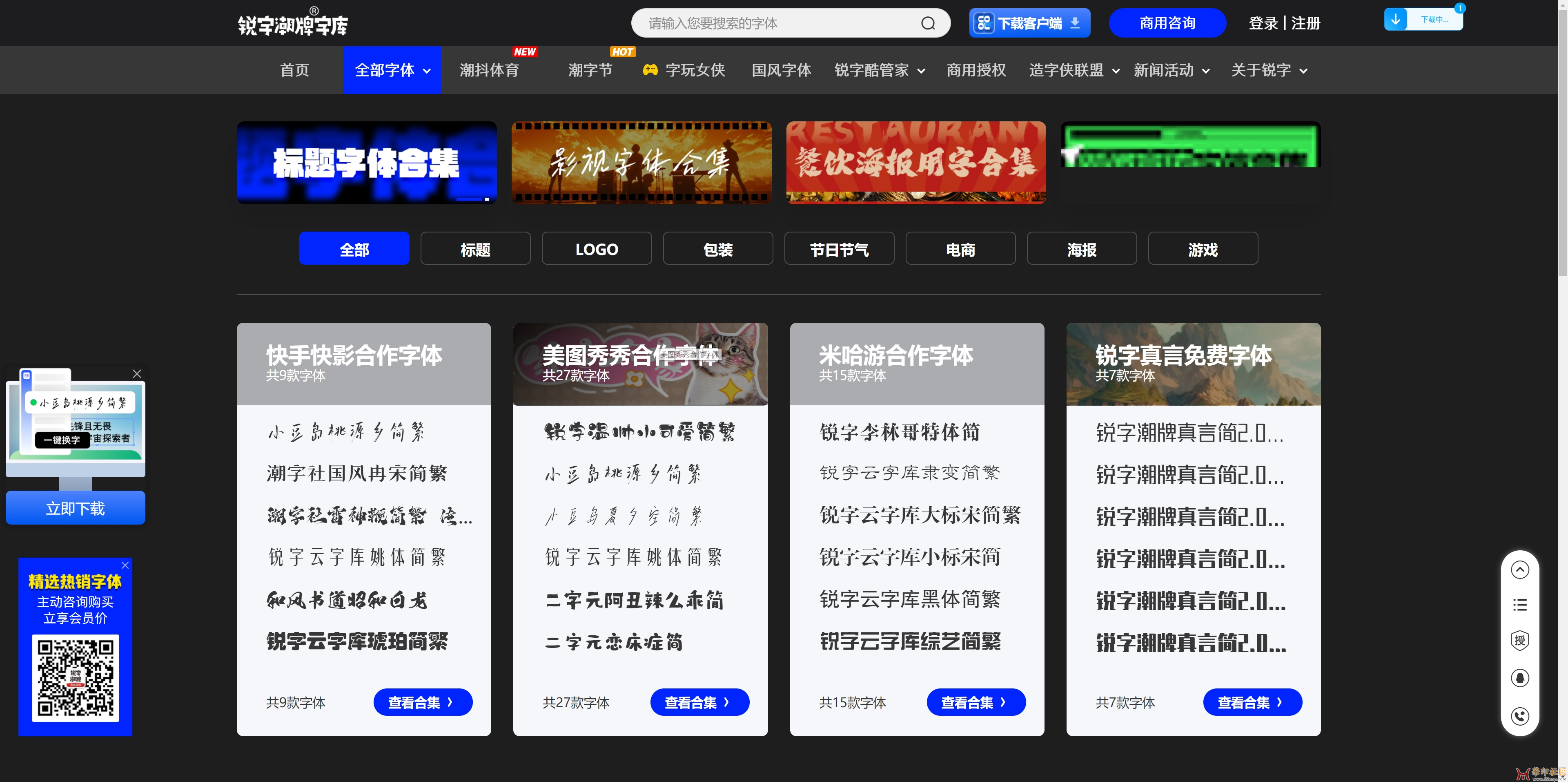Select the 首页 menu item

(x=294, y=70)
